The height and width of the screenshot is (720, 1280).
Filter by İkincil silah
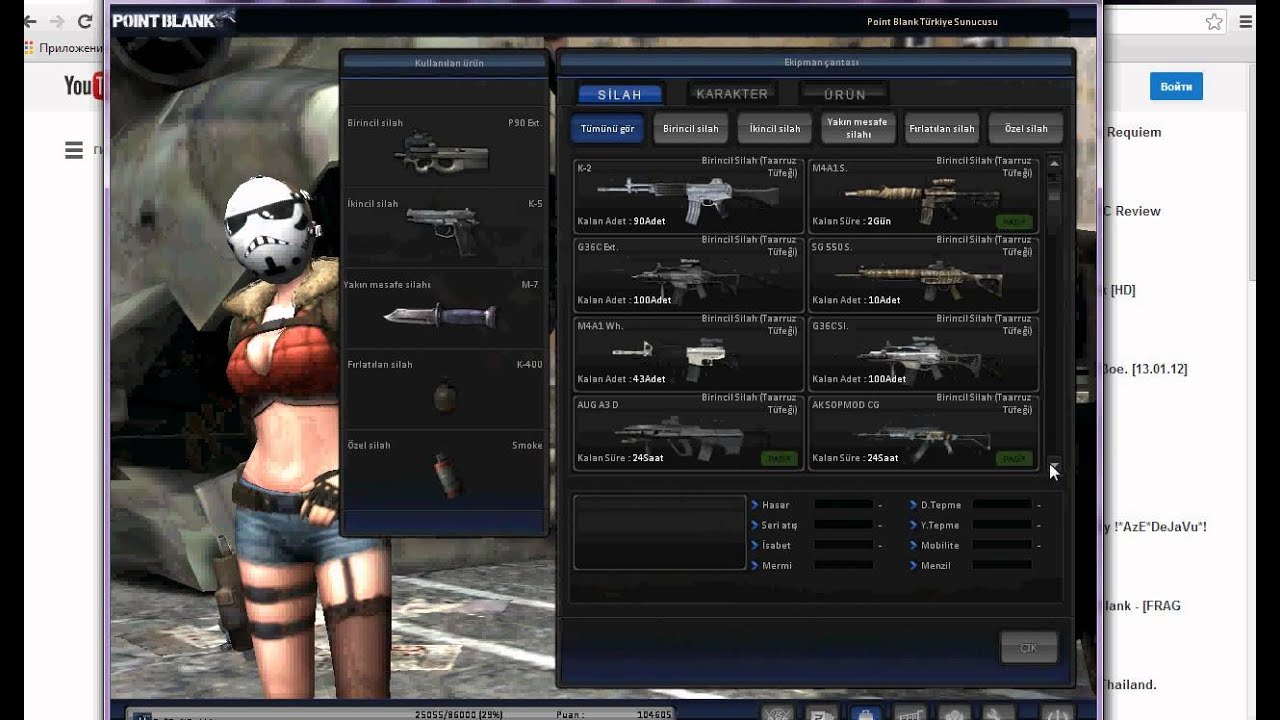coord(775,128)
